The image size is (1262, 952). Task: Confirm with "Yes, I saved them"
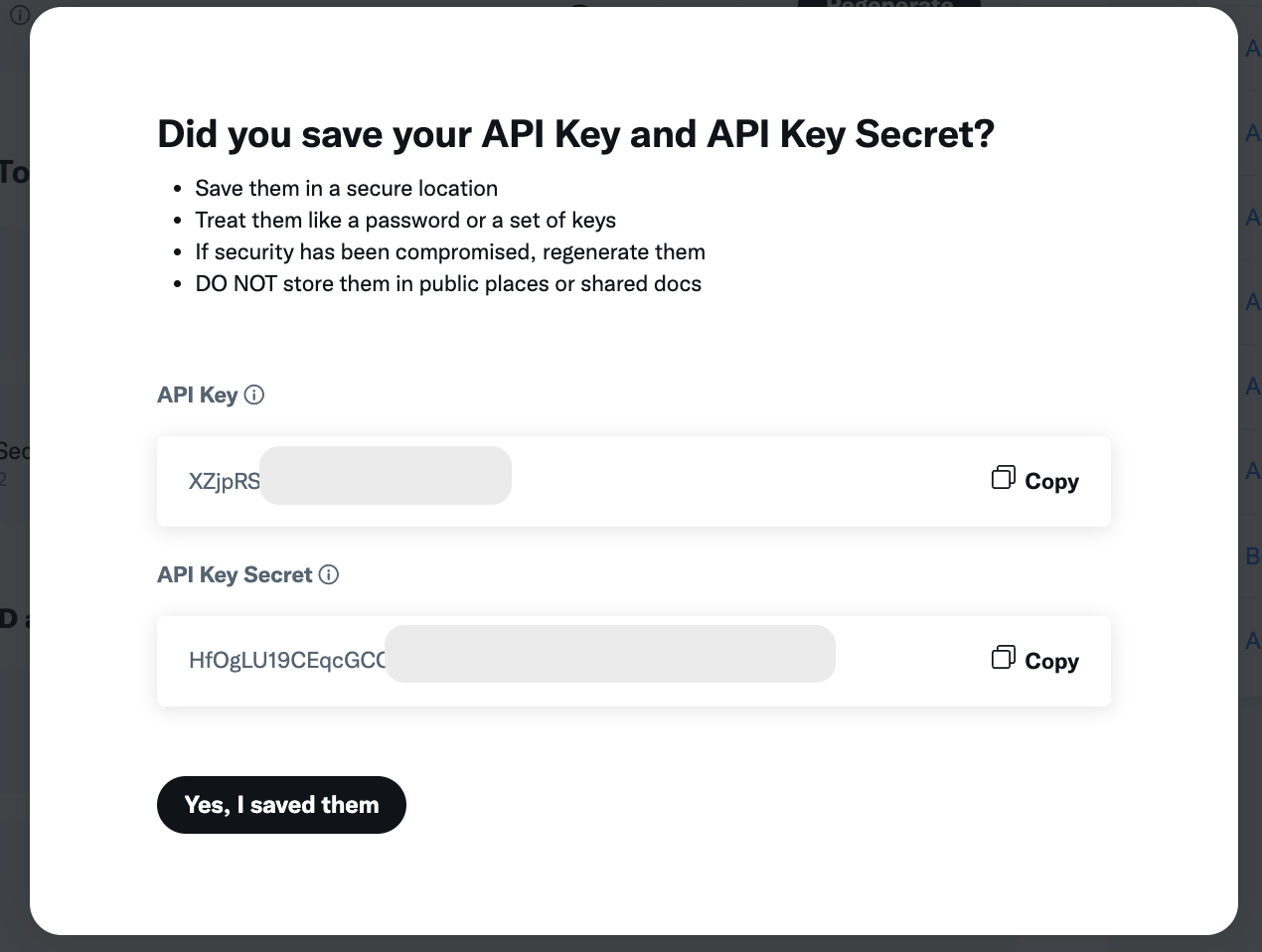click(x=281, y=805)
